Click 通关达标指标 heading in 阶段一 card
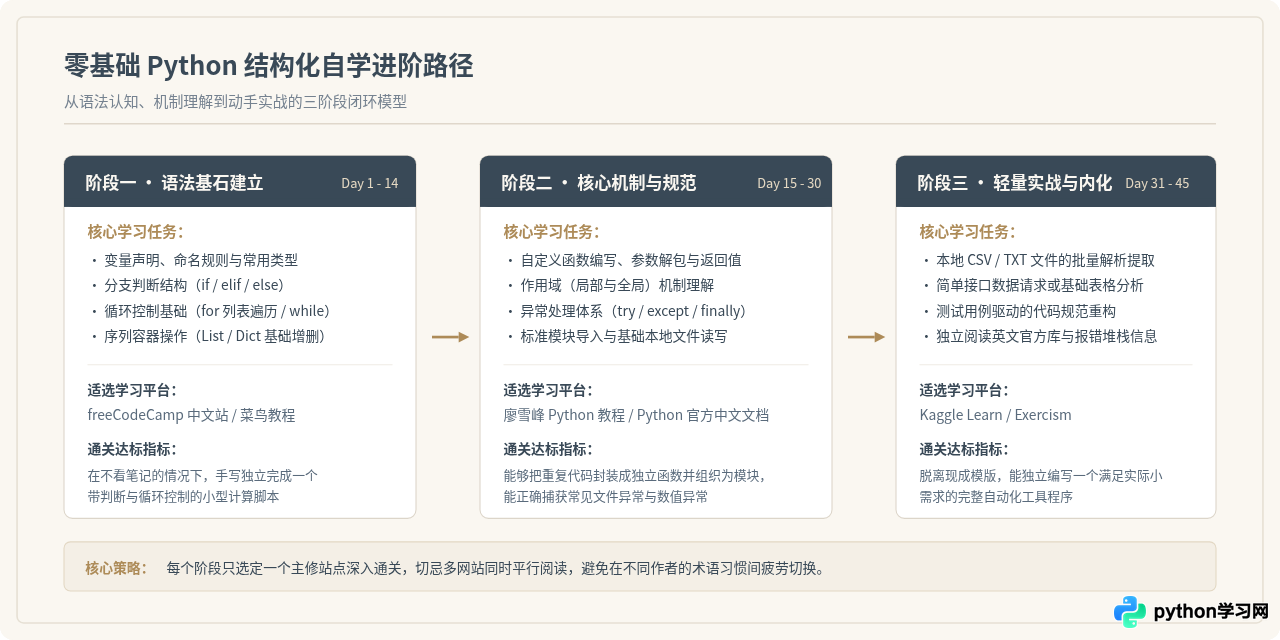 (x=132, y=449)
